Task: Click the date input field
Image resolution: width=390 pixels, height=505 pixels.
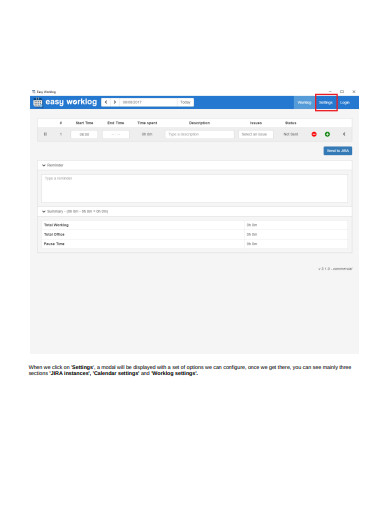Action: click(x=148, y=102)
